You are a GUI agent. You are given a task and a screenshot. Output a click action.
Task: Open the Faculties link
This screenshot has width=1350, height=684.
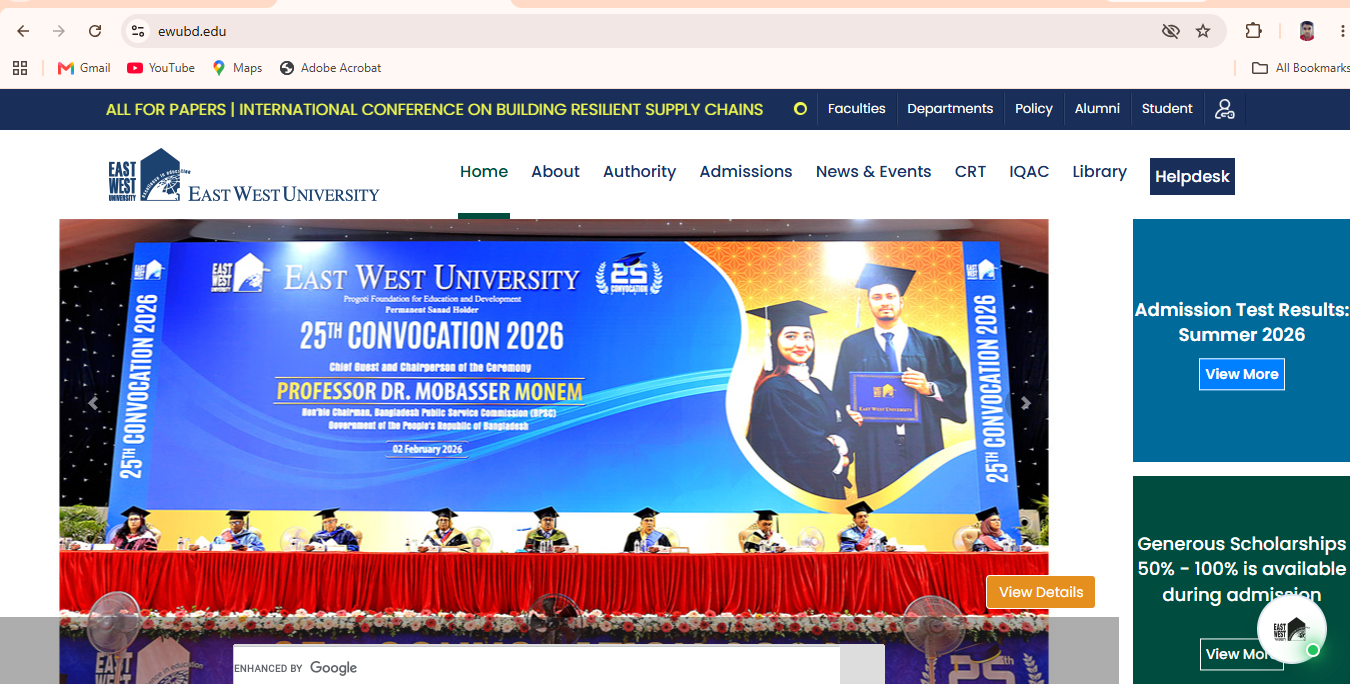click(857, 109)
